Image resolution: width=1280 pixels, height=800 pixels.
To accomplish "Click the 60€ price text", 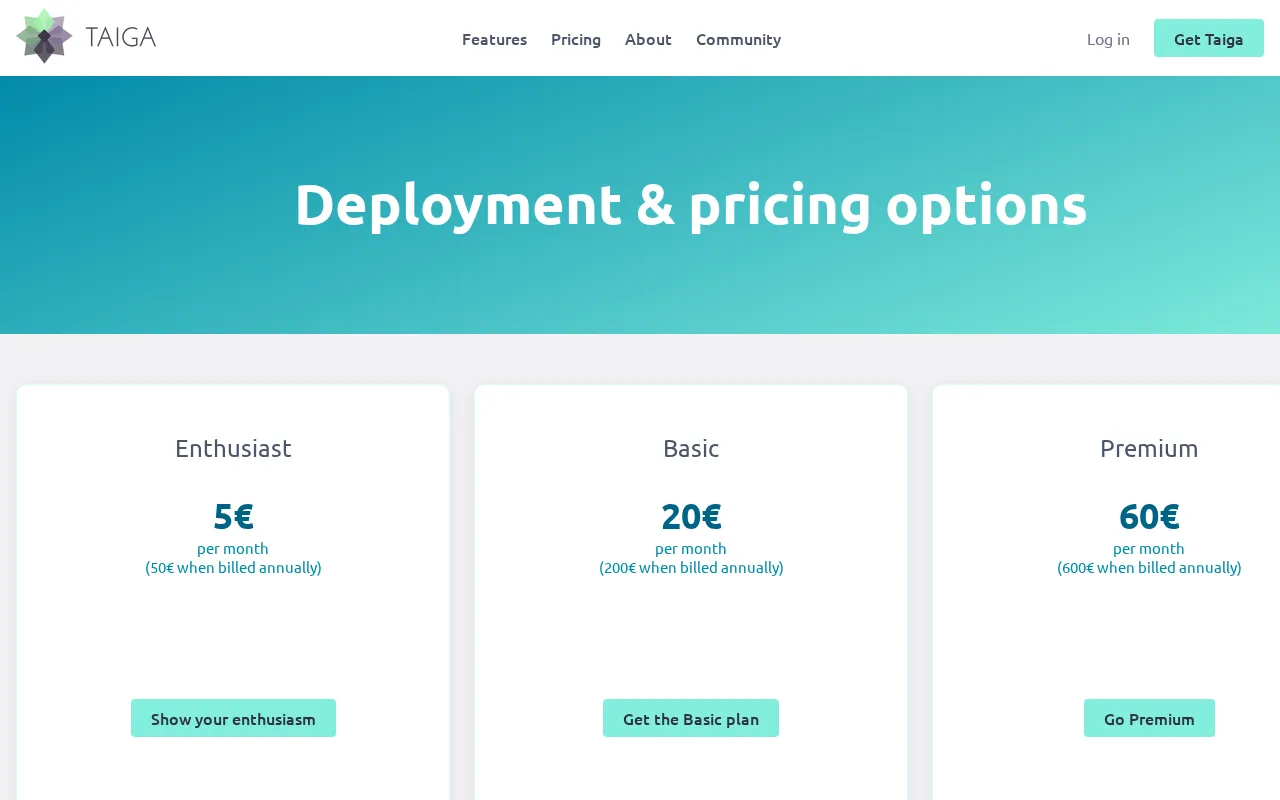I will point(1149,516).
